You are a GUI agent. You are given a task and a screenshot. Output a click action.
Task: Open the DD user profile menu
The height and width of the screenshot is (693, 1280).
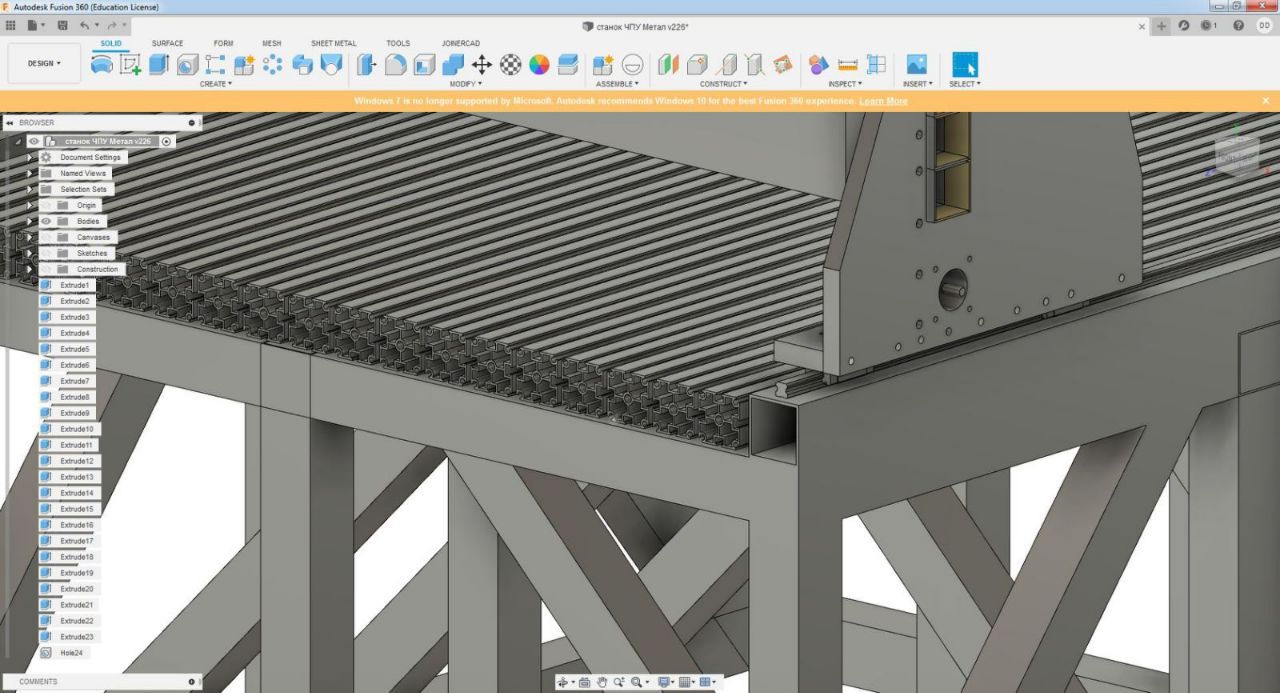1264,25
